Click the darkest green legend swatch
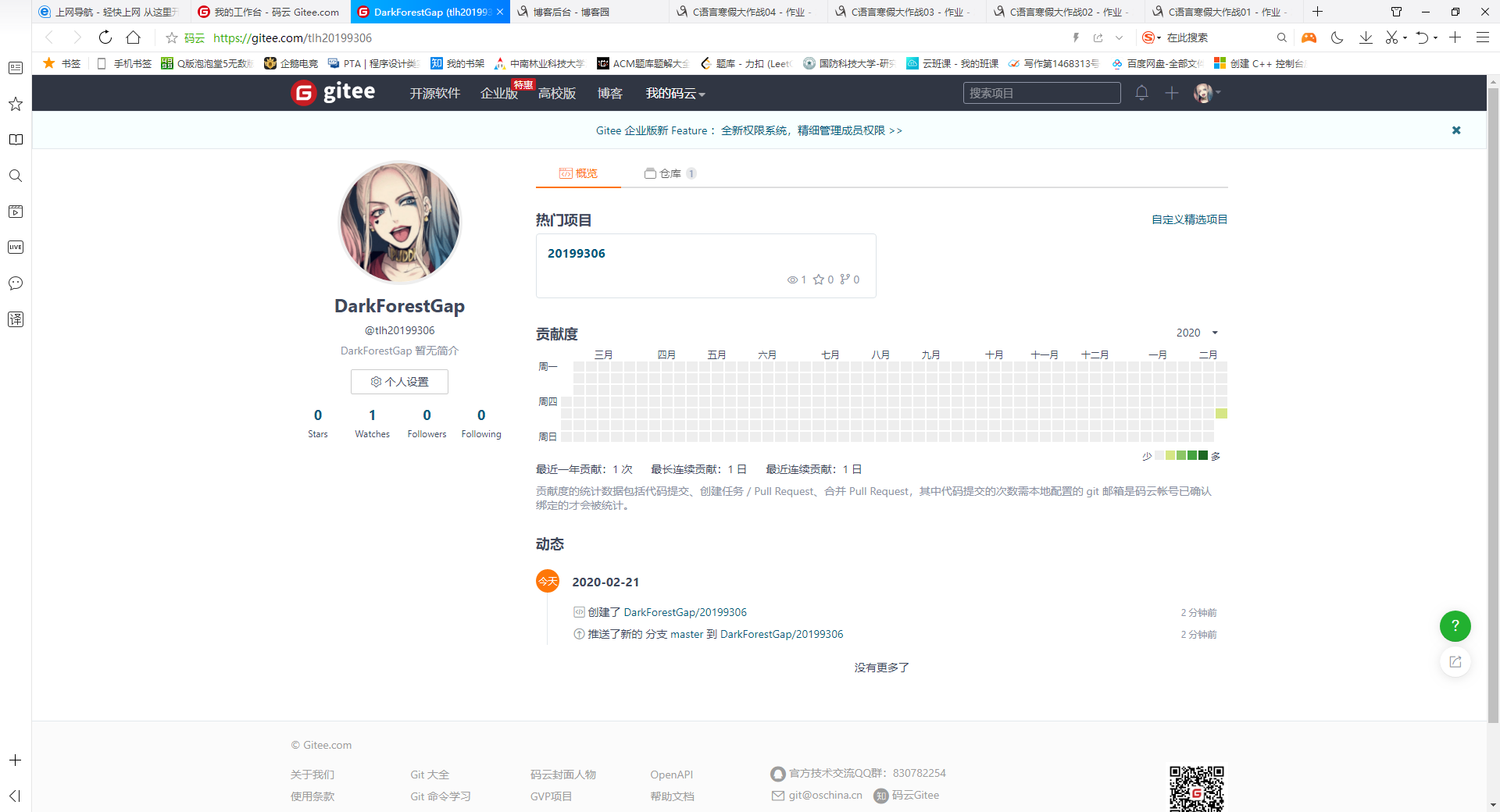 click(1203, 455)
